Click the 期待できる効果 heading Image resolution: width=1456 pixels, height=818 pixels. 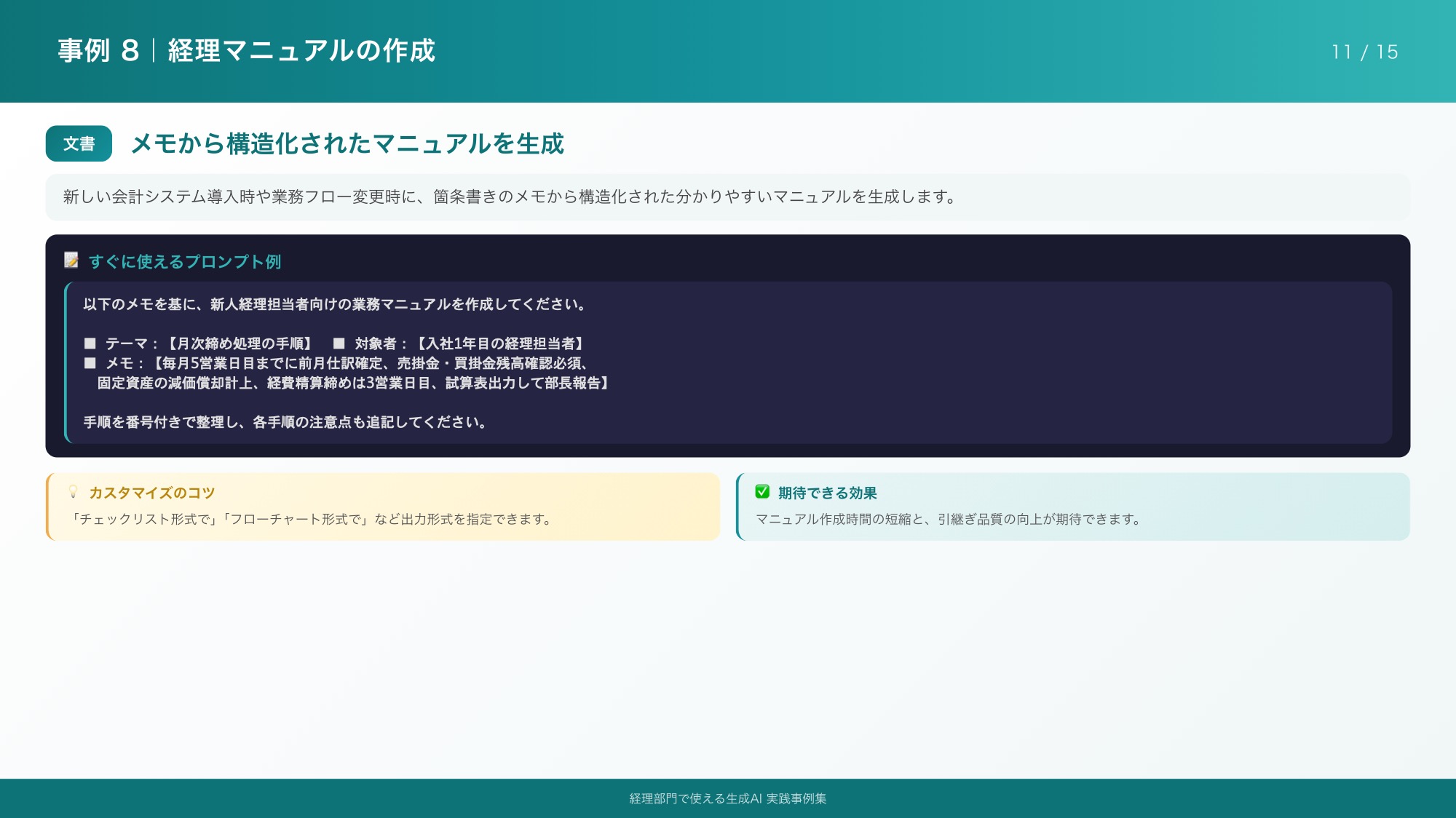tap(828, 493)
